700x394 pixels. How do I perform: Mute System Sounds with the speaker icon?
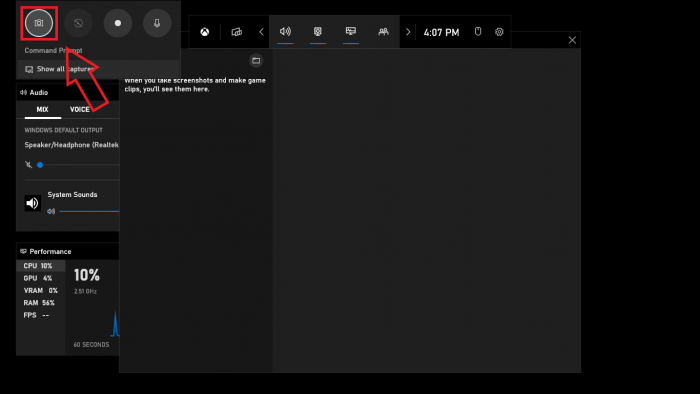pos(32,203)
